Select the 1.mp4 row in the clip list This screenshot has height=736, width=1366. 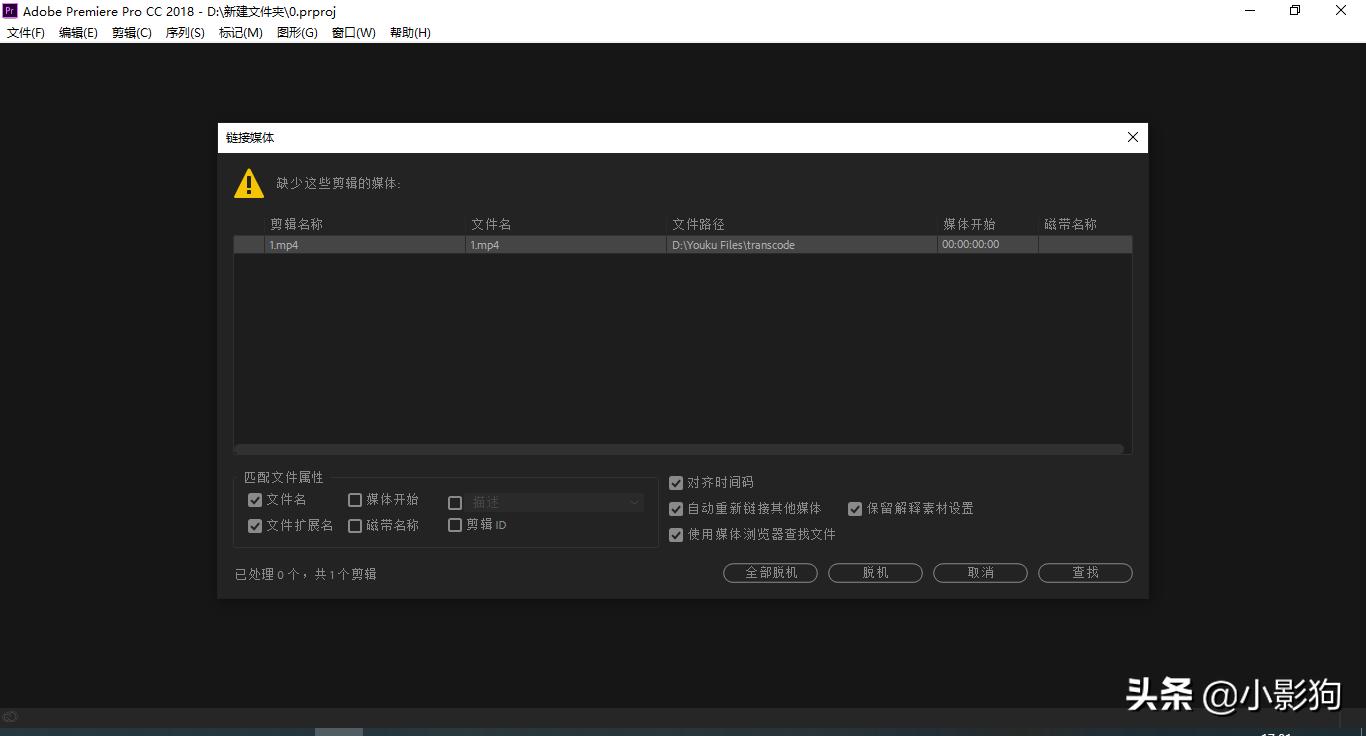600,245
